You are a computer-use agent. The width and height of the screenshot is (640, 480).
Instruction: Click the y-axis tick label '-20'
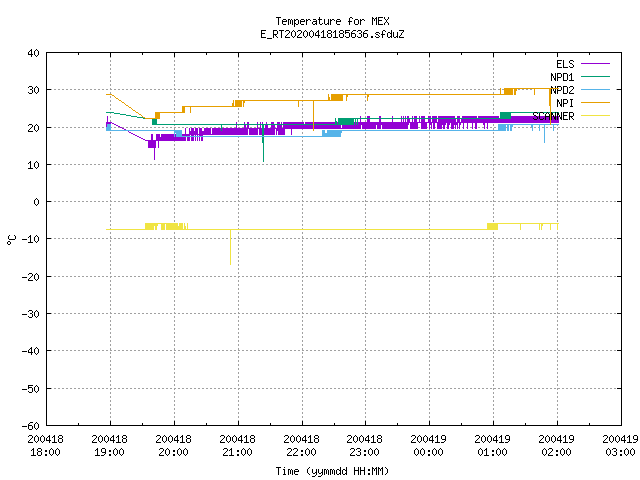click(31, 277)
